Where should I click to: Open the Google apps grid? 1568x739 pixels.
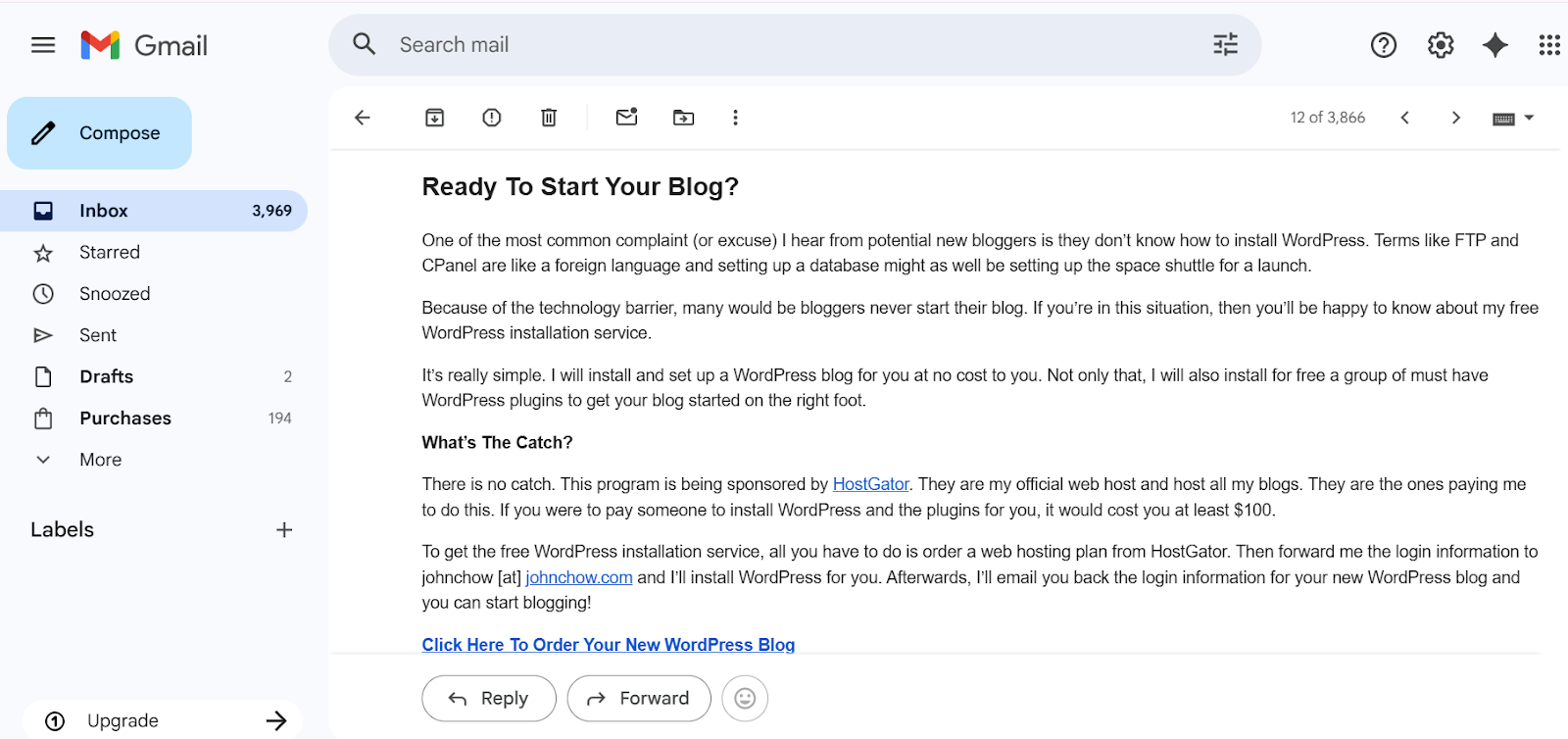1548,44
